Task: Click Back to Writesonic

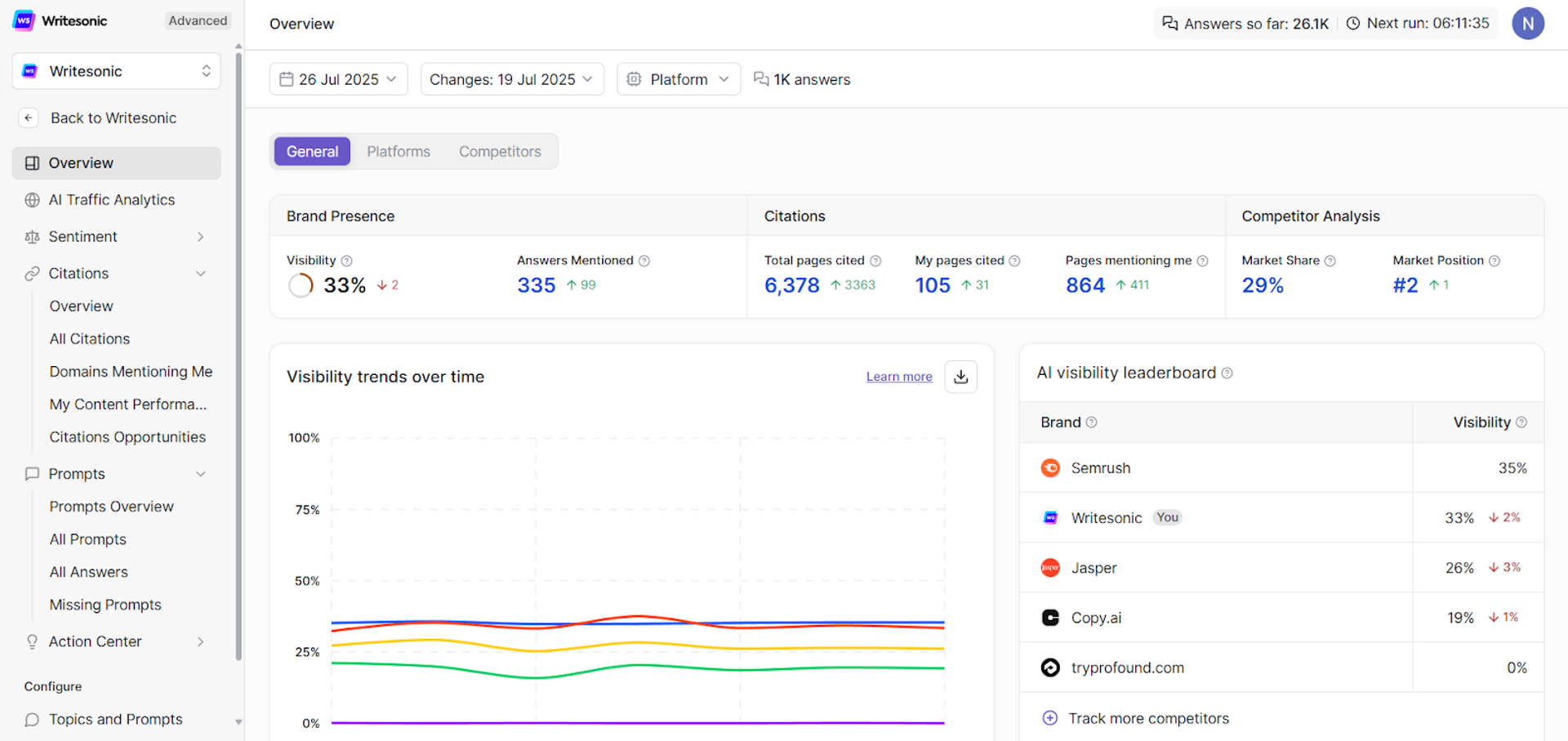Action: pyautogui.click(x=114, y=118)
